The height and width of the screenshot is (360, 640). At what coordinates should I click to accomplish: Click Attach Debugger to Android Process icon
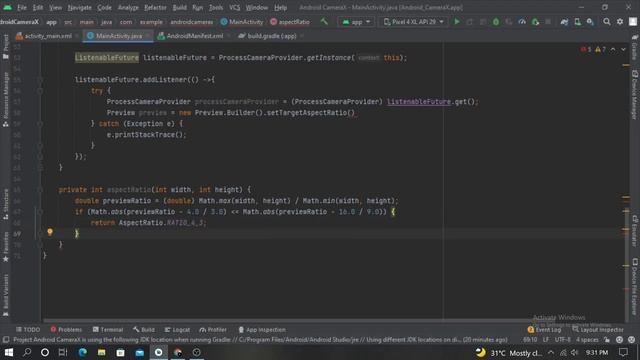click(535, 22)
